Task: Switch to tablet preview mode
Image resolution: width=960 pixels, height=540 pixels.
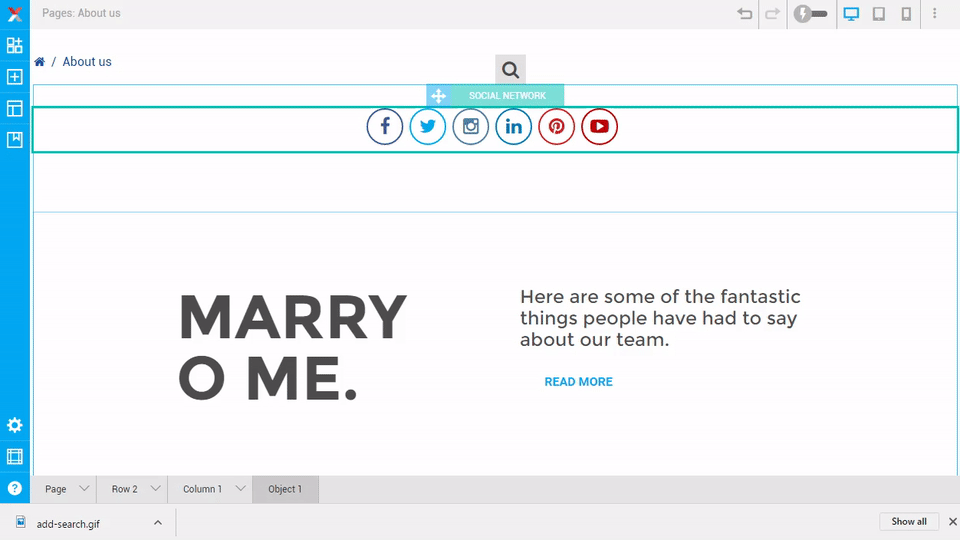Action: click(x=879, y=14)
